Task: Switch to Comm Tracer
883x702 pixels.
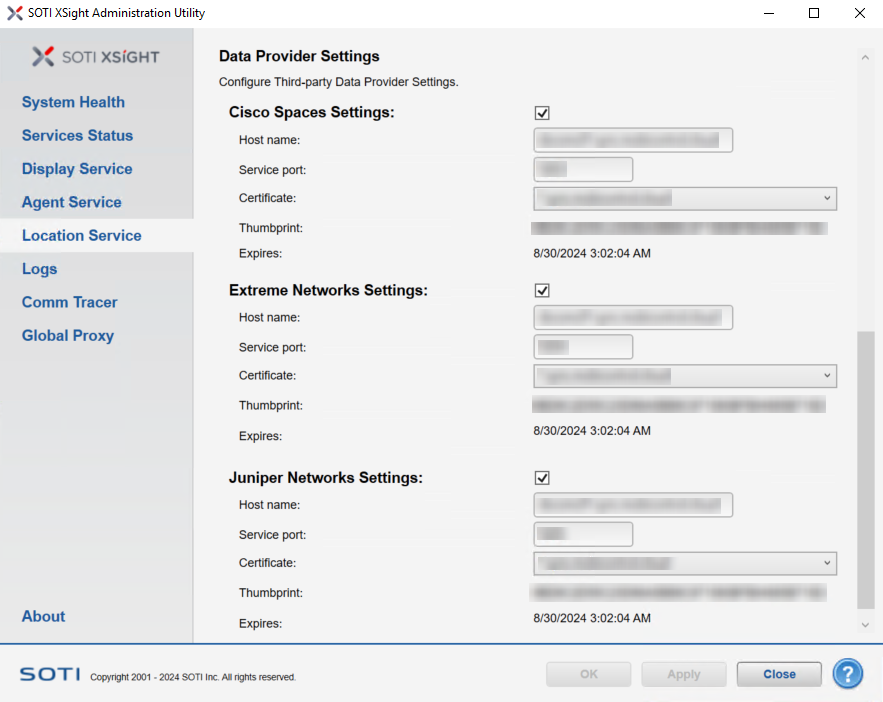Action: click(70, 302)
